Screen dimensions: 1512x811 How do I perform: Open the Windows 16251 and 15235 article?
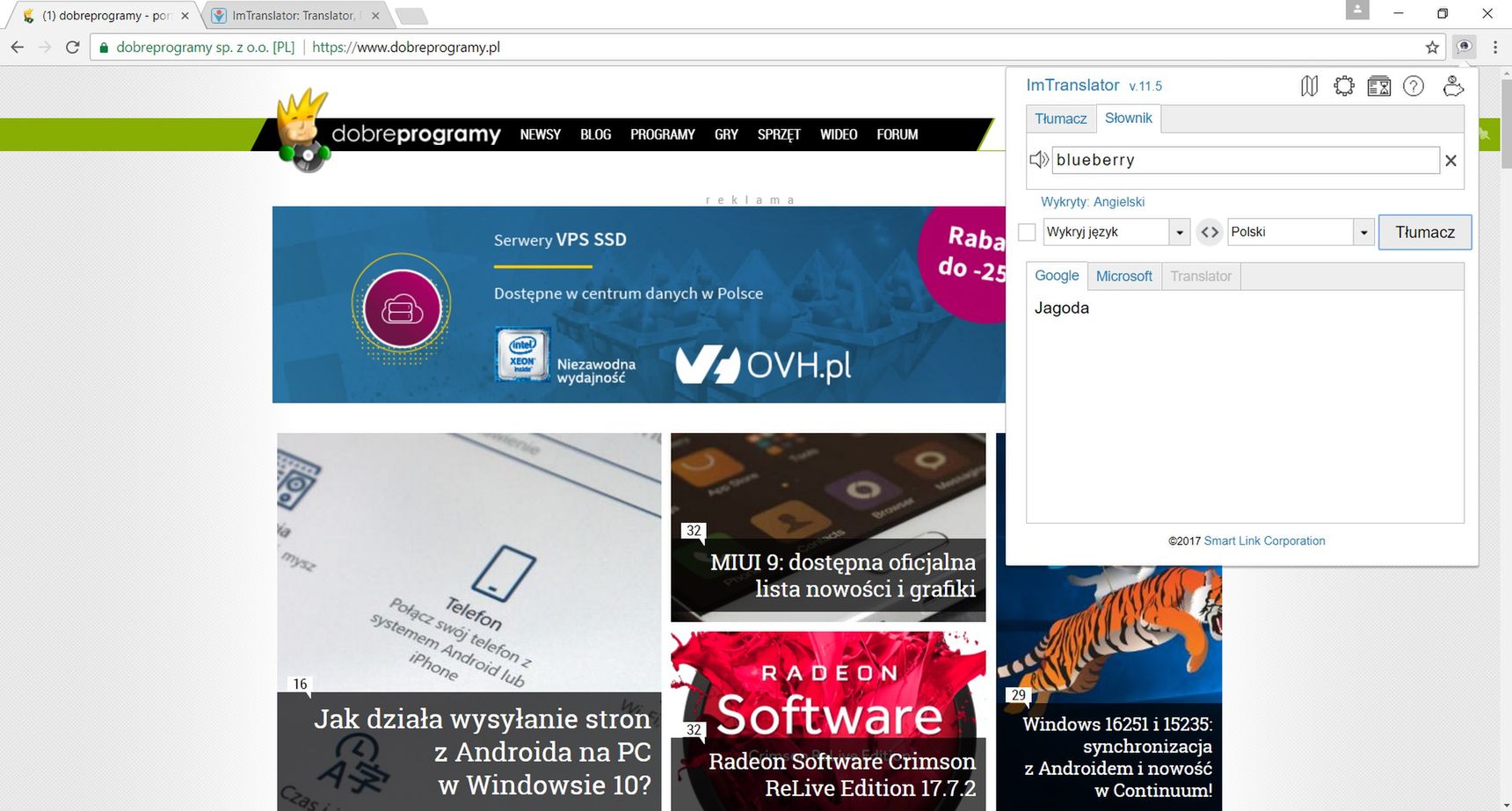[x=1109, y=689]
